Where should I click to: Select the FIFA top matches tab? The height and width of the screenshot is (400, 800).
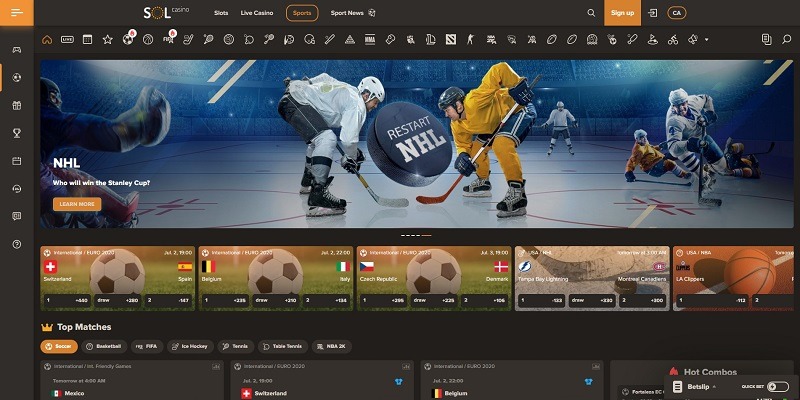(x=147, y=346)
